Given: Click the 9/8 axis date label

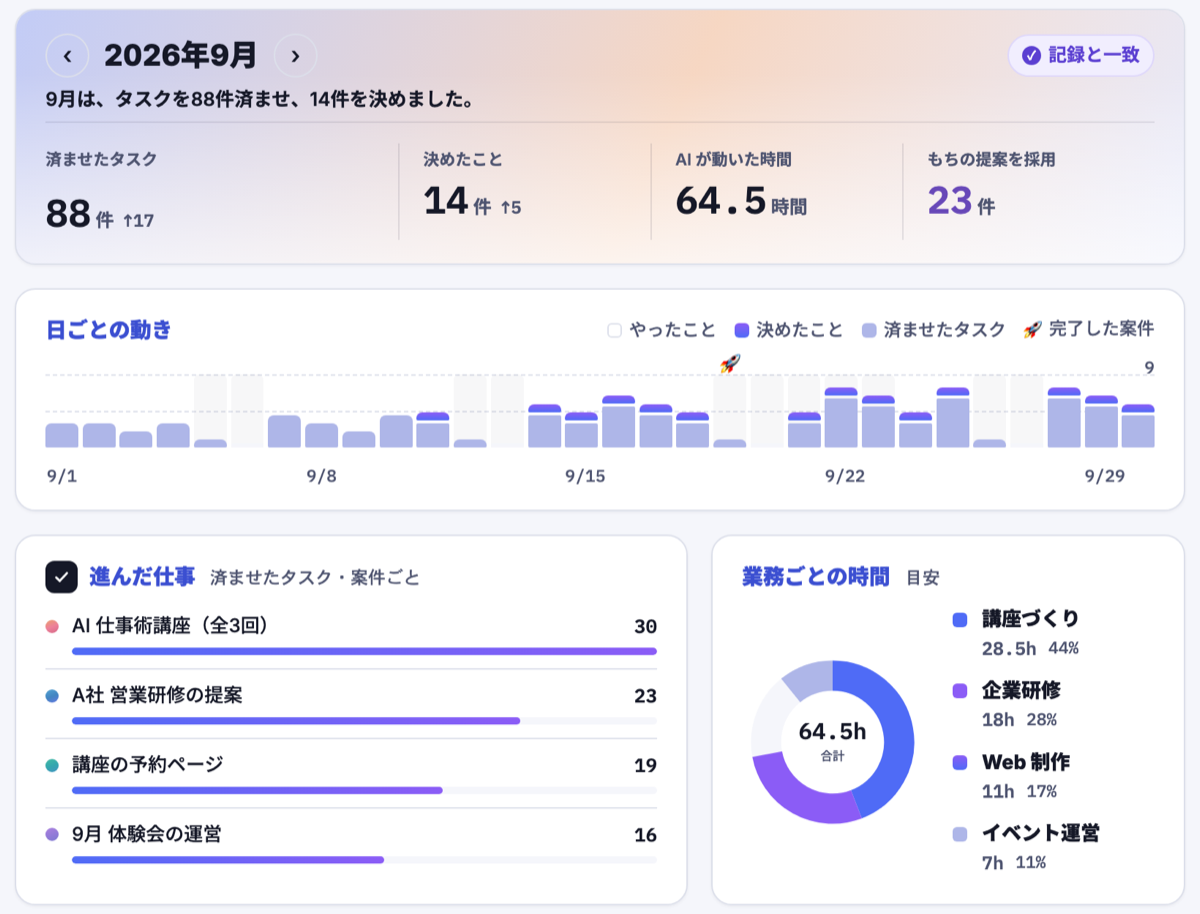Looking at the screenshot, I should 321,476.
